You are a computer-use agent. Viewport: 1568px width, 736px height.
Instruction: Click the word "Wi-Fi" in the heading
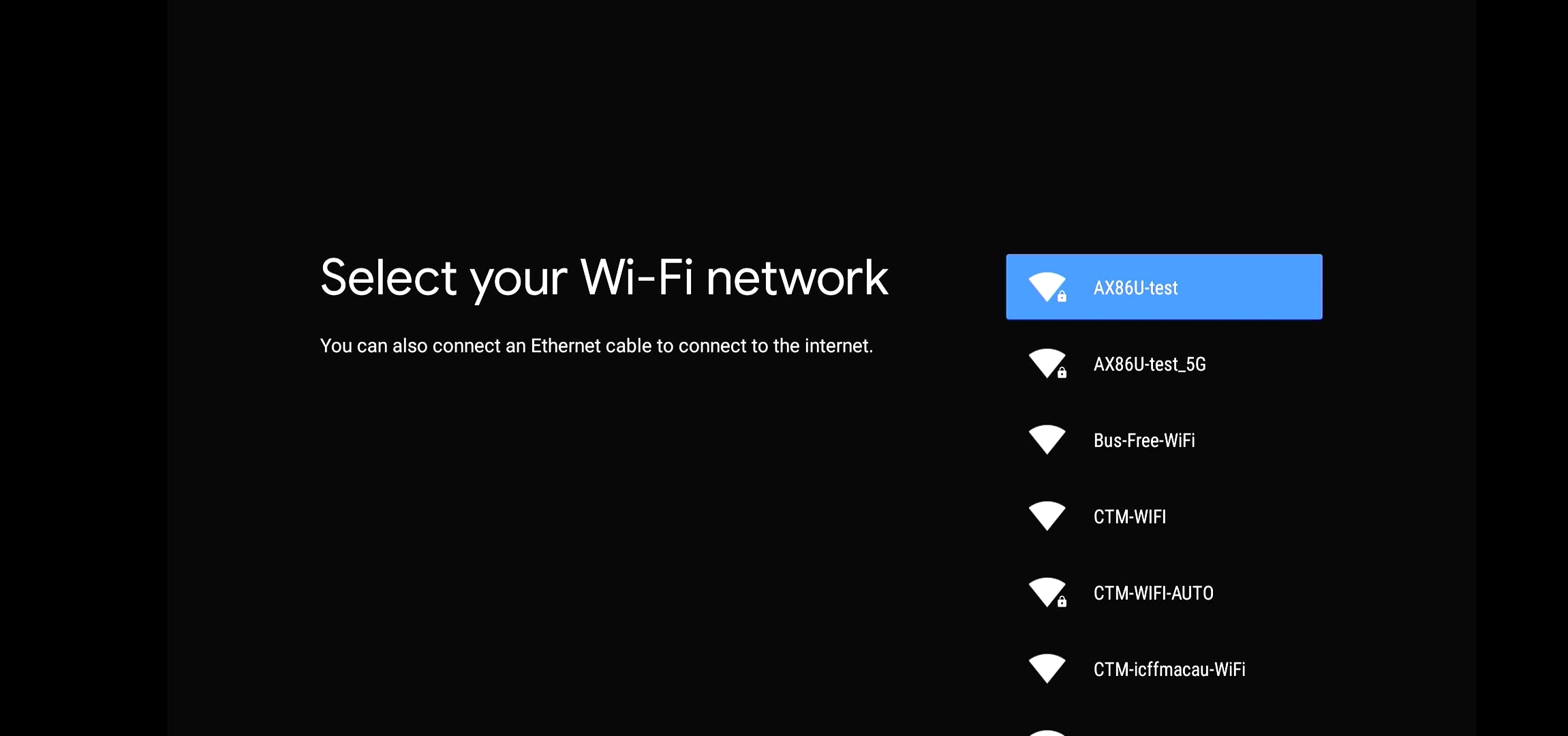pos(636,277)
